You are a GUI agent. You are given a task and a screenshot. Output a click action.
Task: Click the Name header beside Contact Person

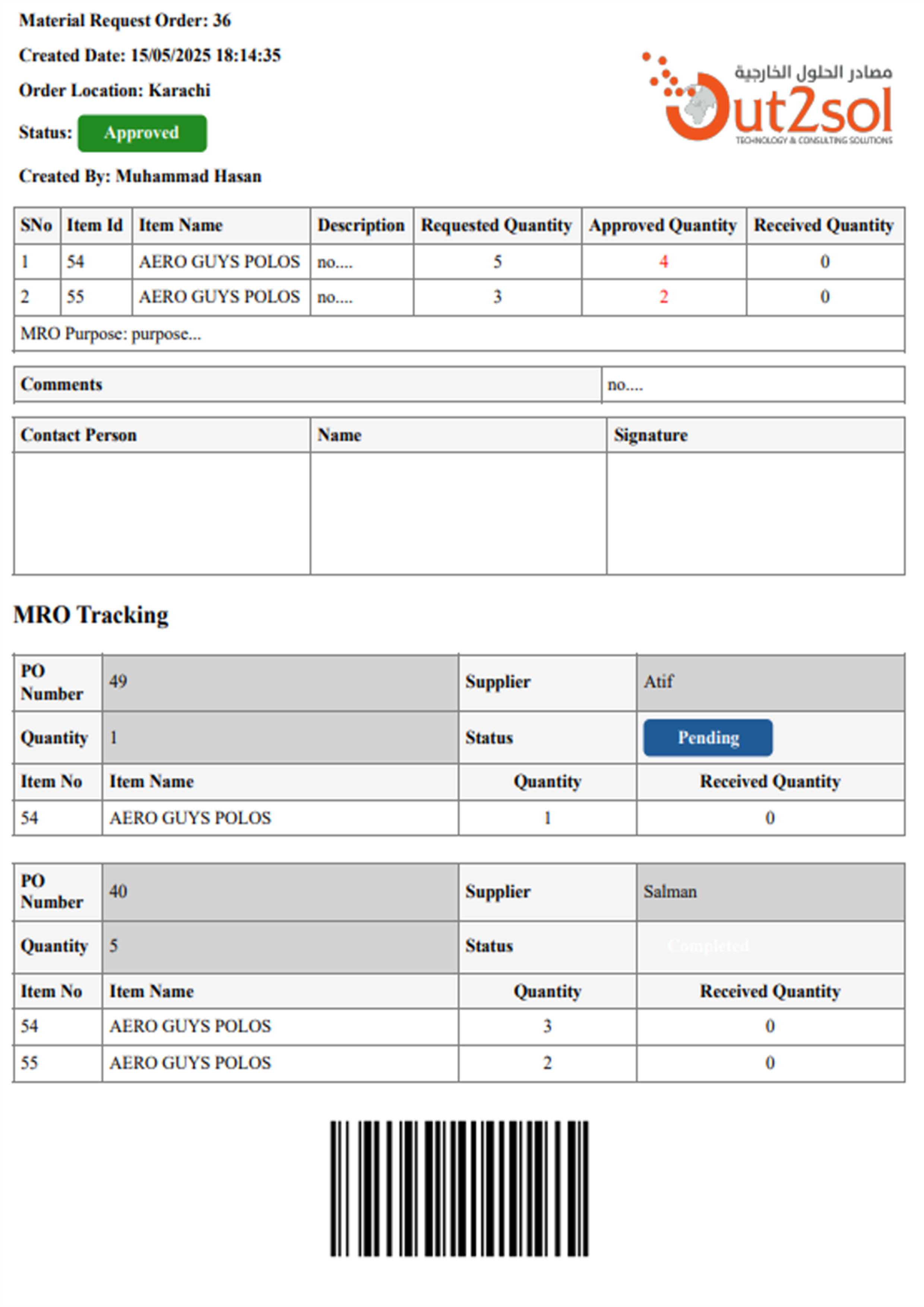coord(458,436)
